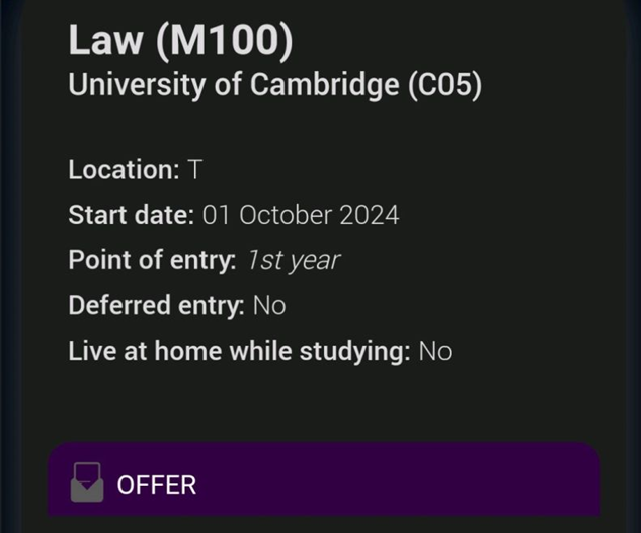
Task: Click right end of purple offer banner
Action: click(x=572, y=479)
